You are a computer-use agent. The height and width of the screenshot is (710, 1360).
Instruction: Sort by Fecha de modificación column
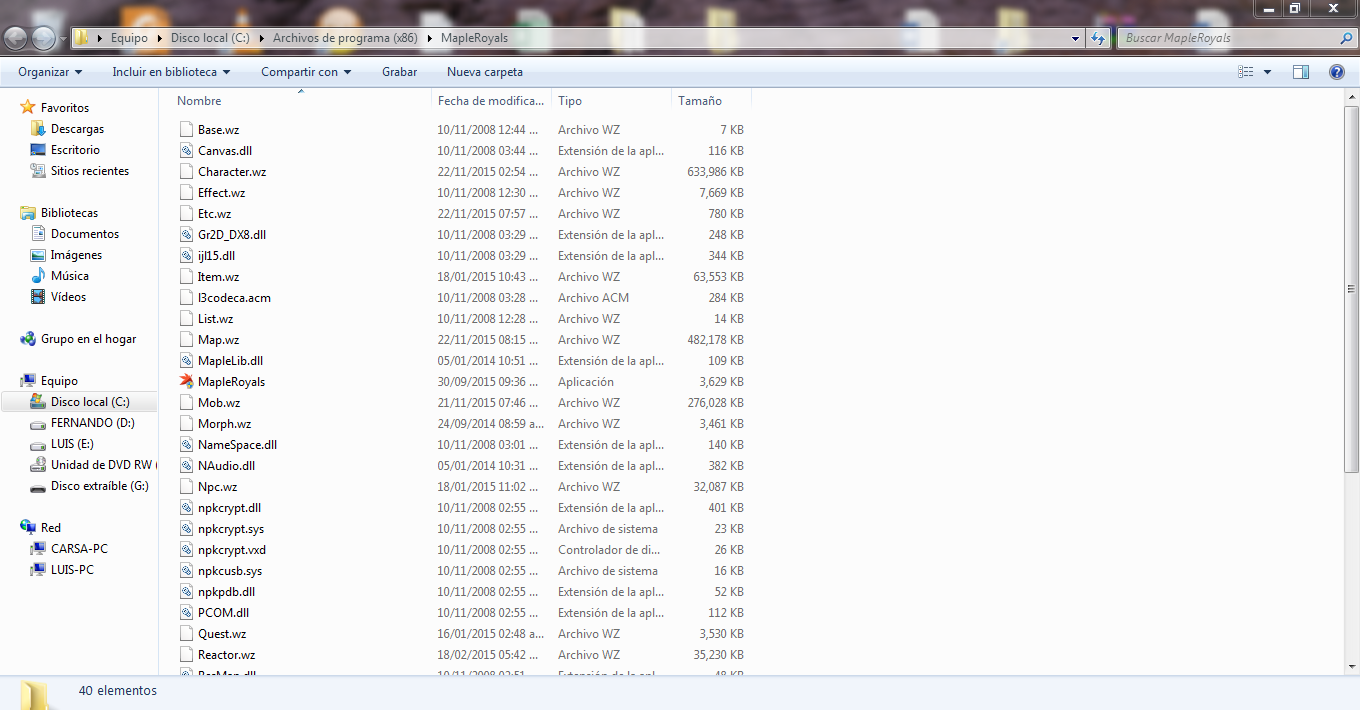tap(492, 101)
